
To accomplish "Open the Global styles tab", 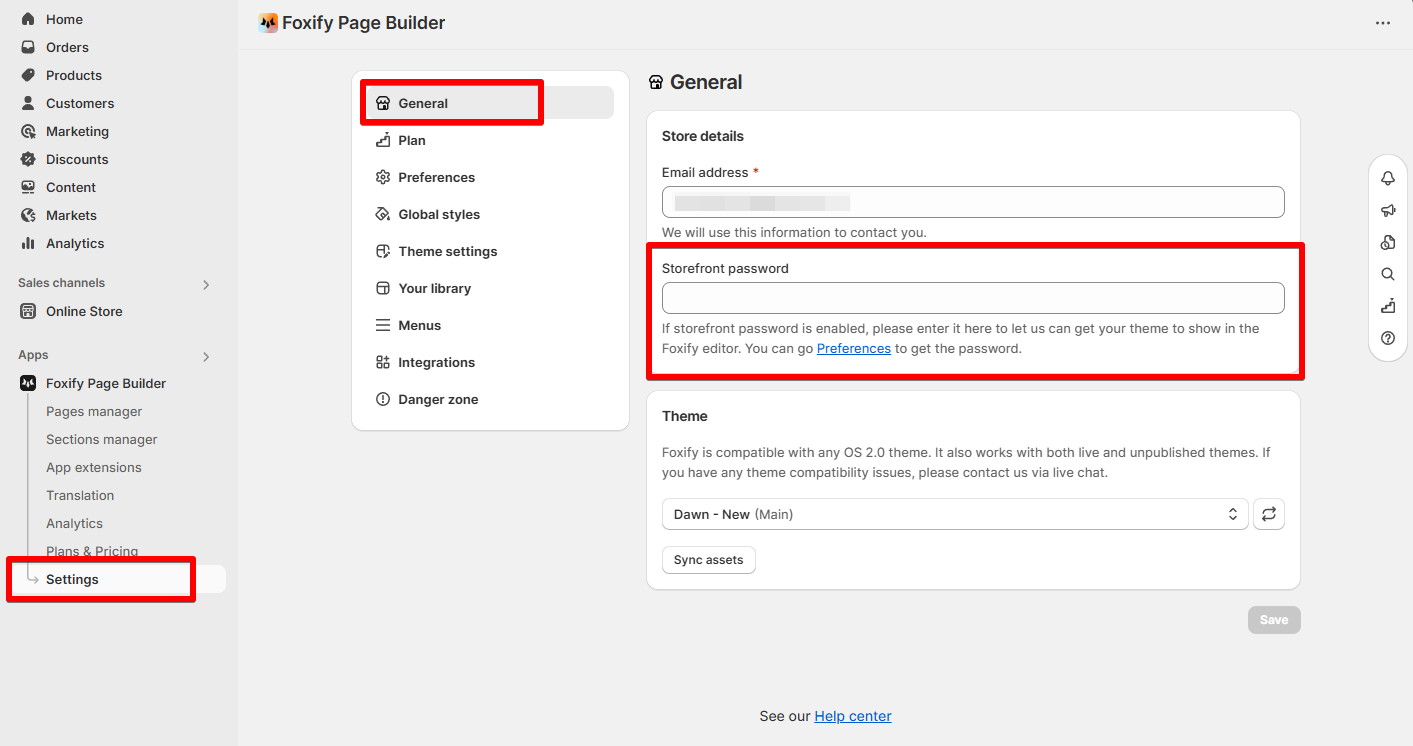I will (x=490, y=214).
